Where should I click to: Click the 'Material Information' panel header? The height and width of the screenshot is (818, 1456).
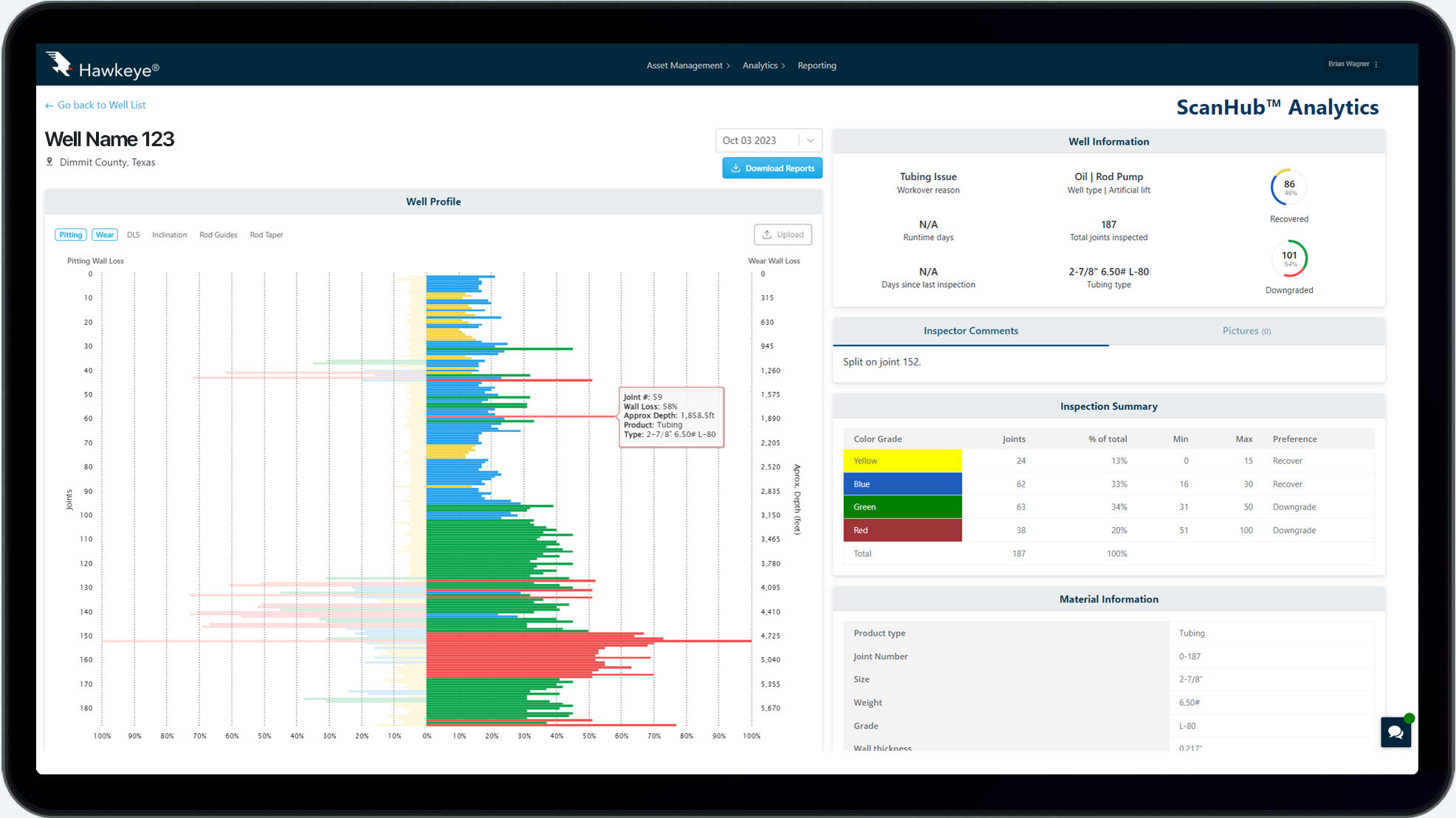[x=1108, y=599]
